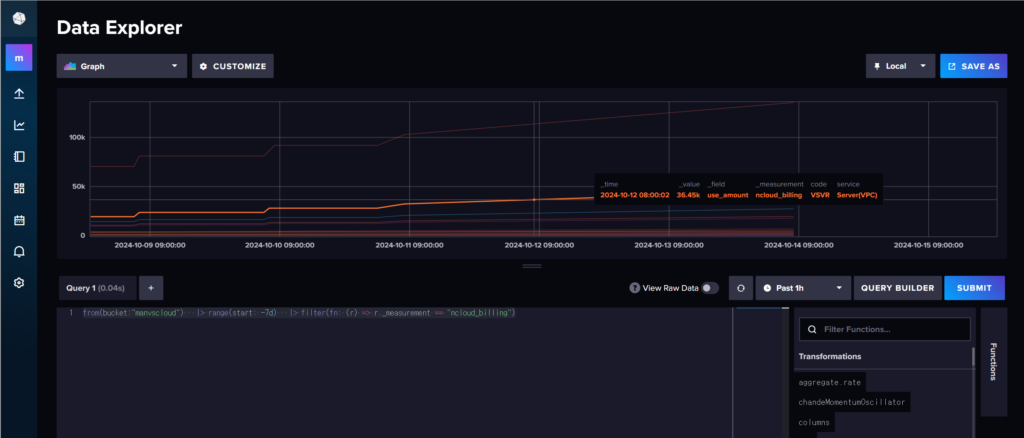Switch to QUERY BUILDER
Screen dimensions: 1024x438
click(897, 288)
